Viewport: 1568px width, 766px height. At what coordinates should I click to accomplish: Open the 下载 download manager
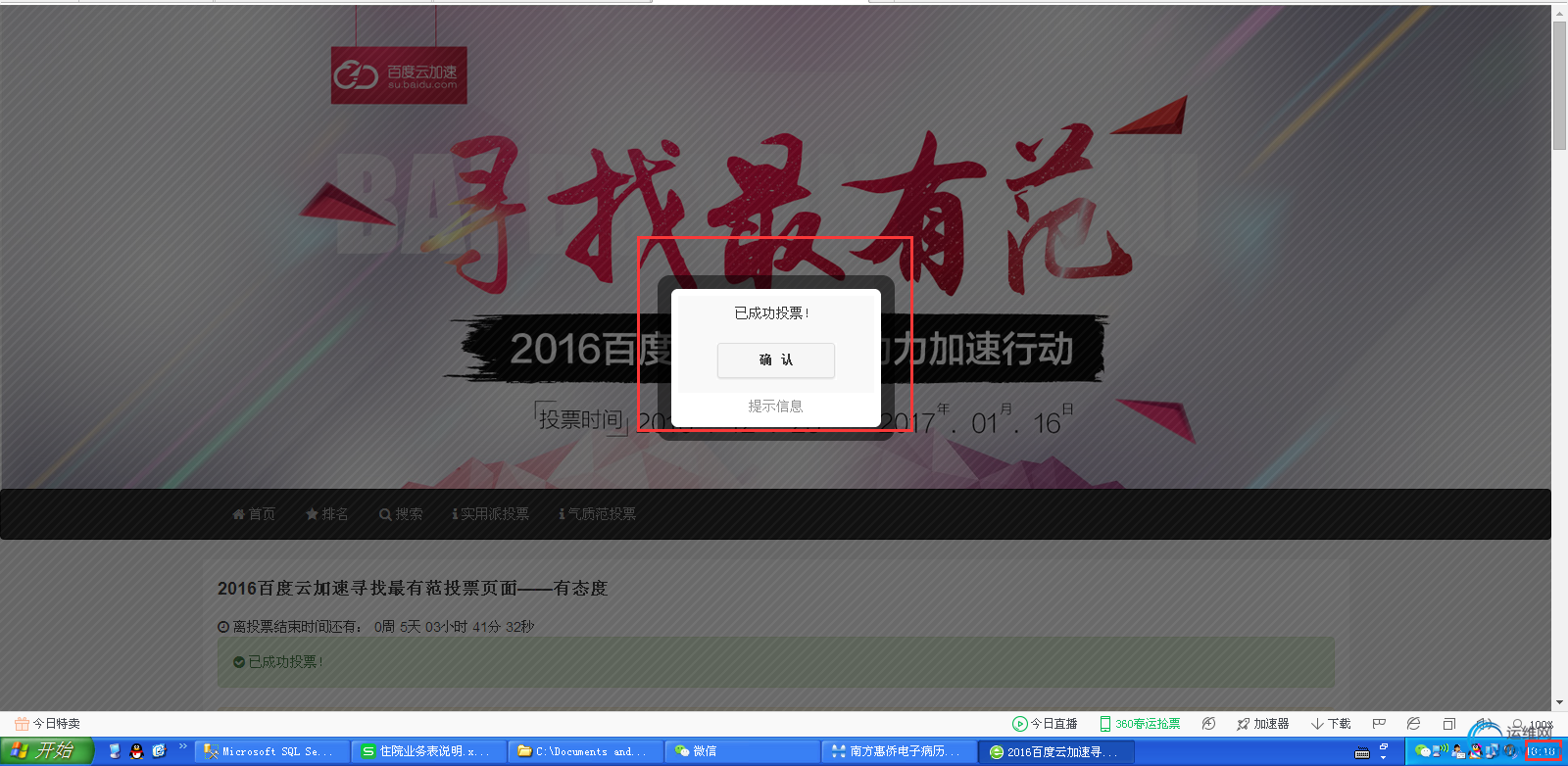(1331, 724)
